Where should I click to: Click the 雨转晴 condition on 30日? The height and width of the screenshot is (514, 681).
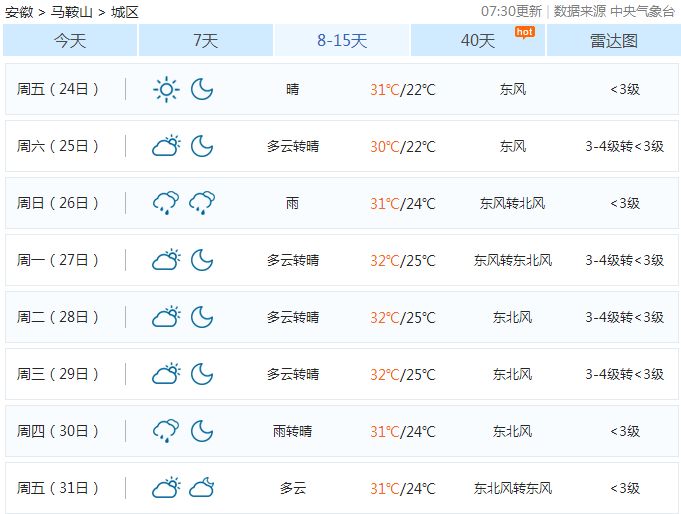coord(293,431)
